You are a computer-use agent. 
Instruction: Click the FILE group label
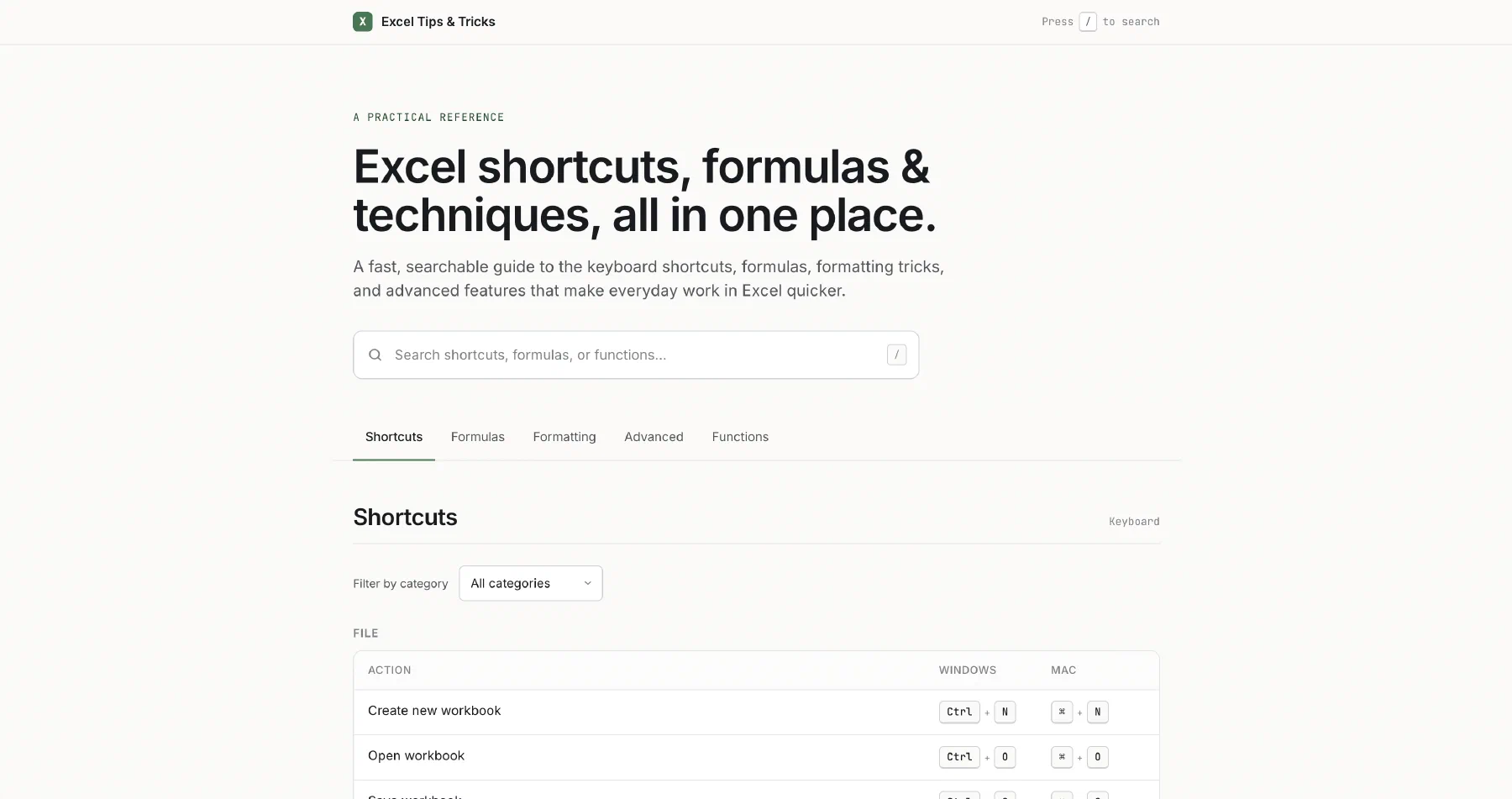(365, 633)
